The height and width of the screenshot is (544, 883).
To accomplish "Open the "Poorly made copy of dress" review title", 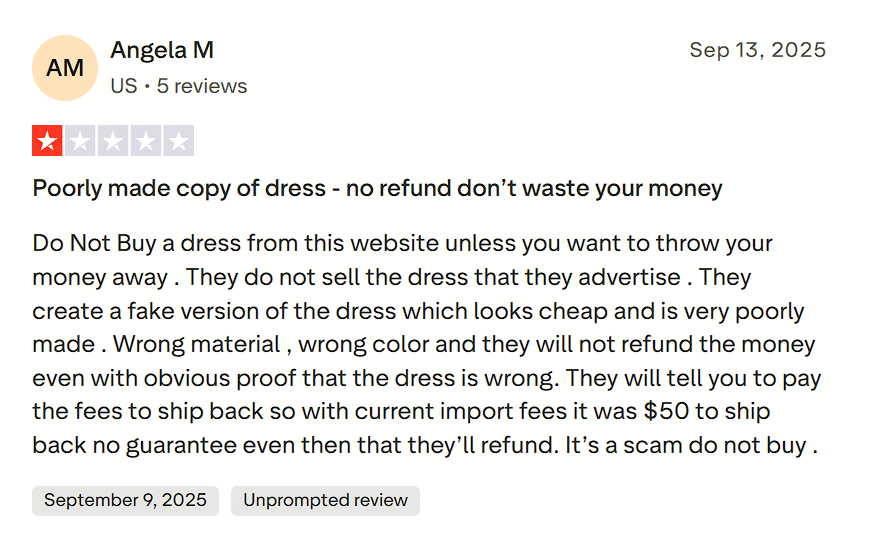I will (x=377, y=188).
